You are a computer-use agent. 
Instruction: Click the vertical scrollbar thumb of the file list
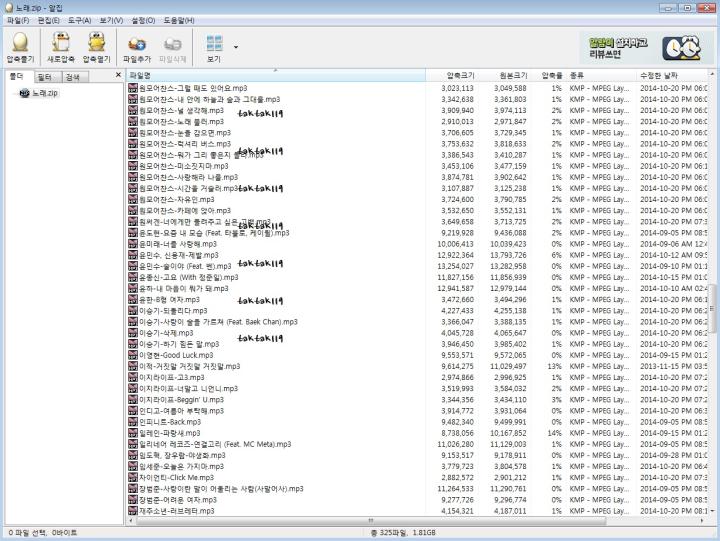click(x=712, y=308)
